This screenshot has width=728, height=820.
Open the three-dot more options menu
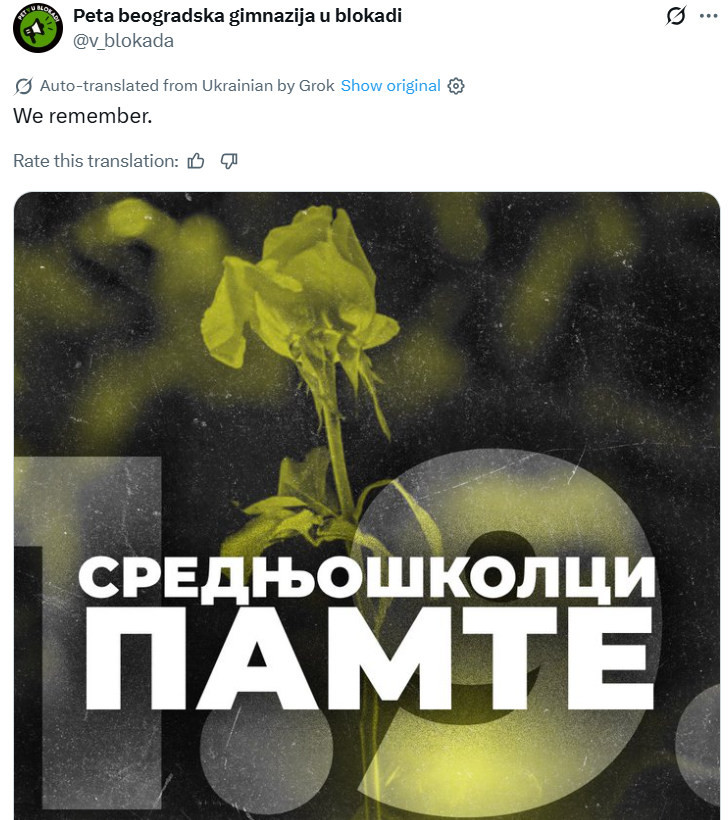click(708, 17)
